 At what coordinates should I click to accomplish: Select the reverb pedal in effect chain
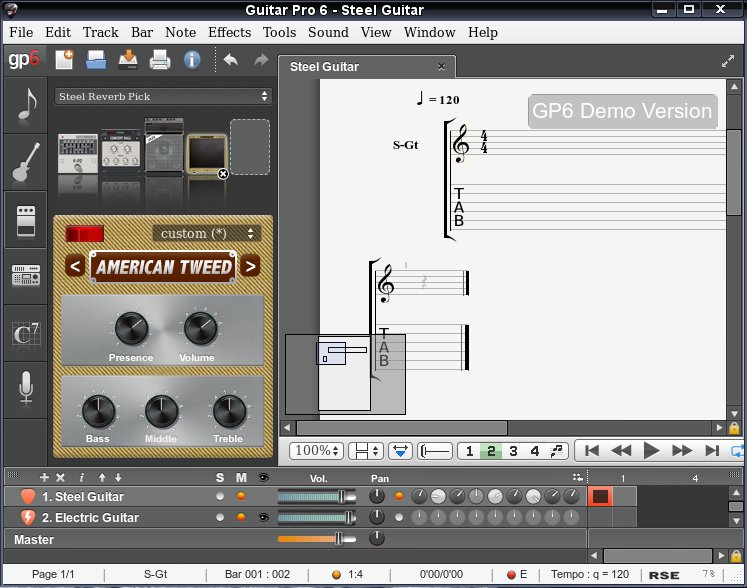pyautogui.click(x=121, y=151)
